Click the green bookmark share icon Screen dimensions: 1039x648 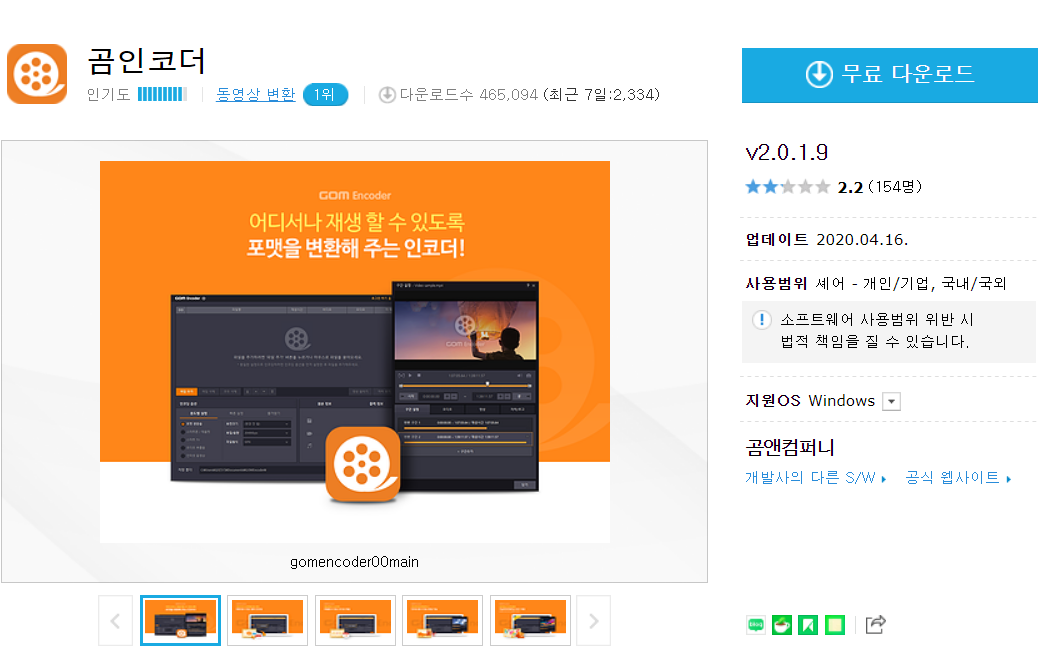[x=808, y=624]
